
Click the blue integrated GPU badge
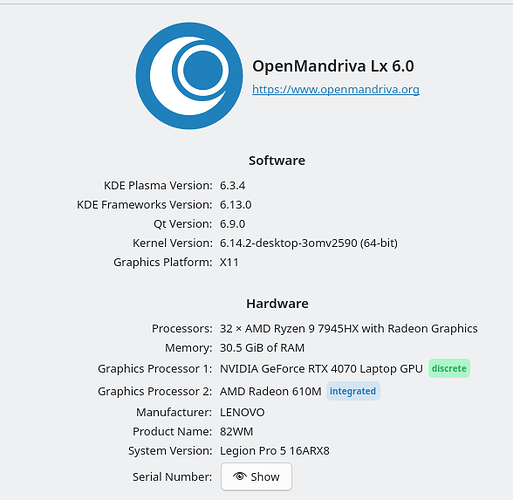(353, 391)
